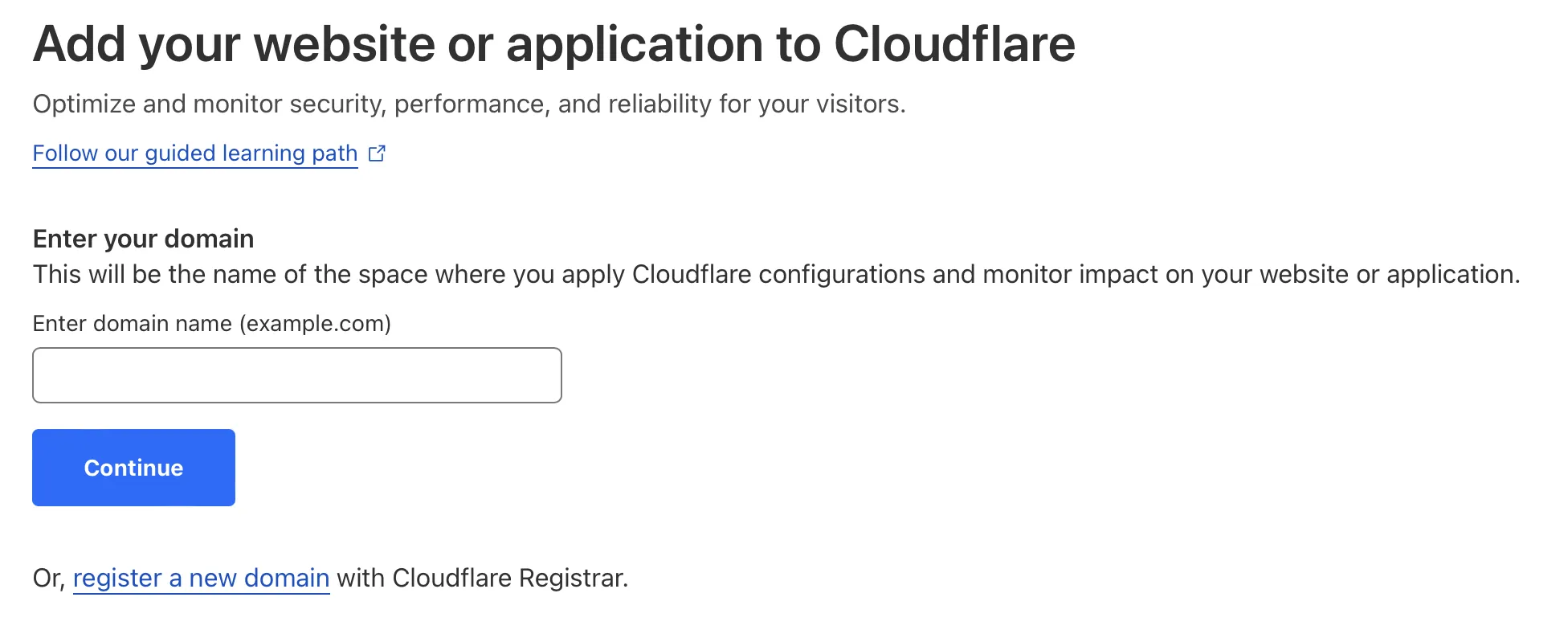Click the word "application" in the main heading

click(x=634, y=44)
